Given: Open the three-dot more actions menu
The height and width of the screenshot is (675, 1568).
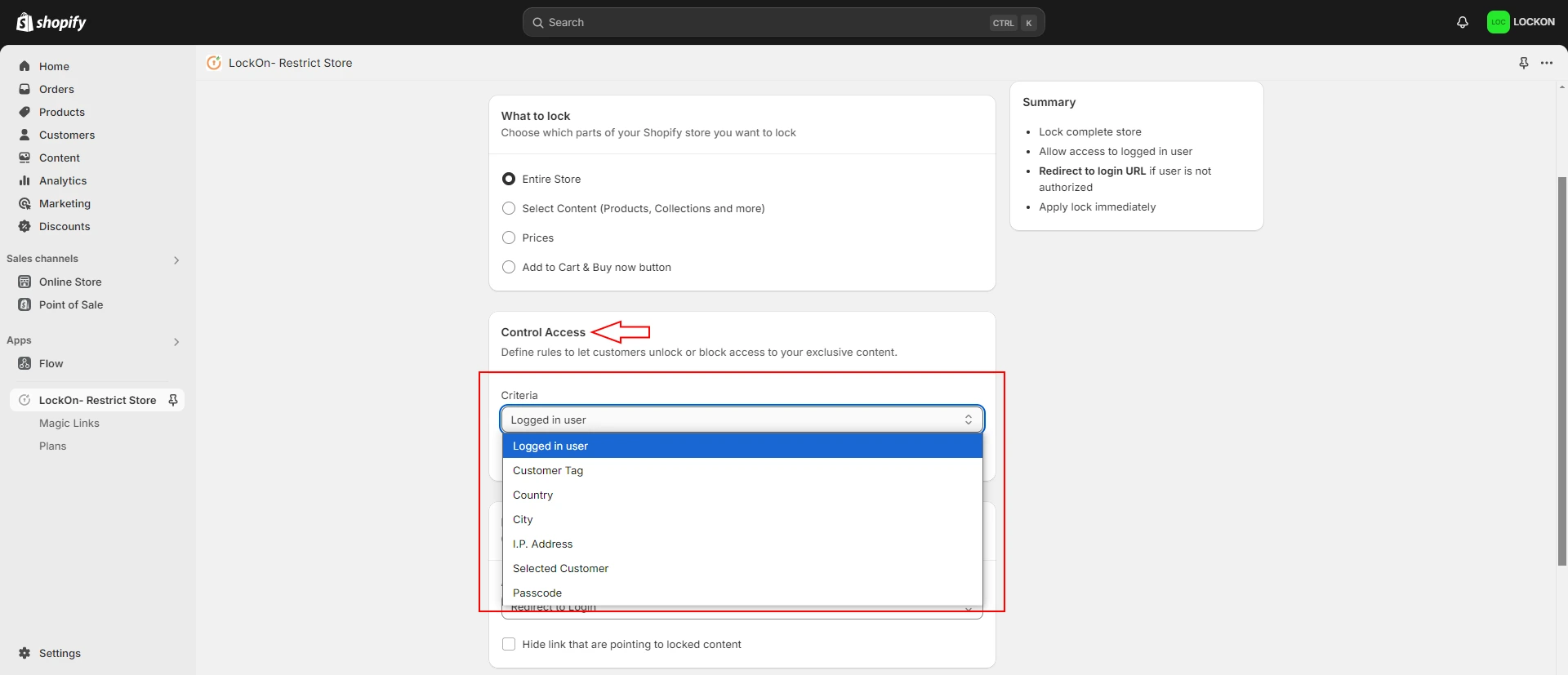Looking at the screenshot, I should pyautogui.click(x=1547, y=63).
